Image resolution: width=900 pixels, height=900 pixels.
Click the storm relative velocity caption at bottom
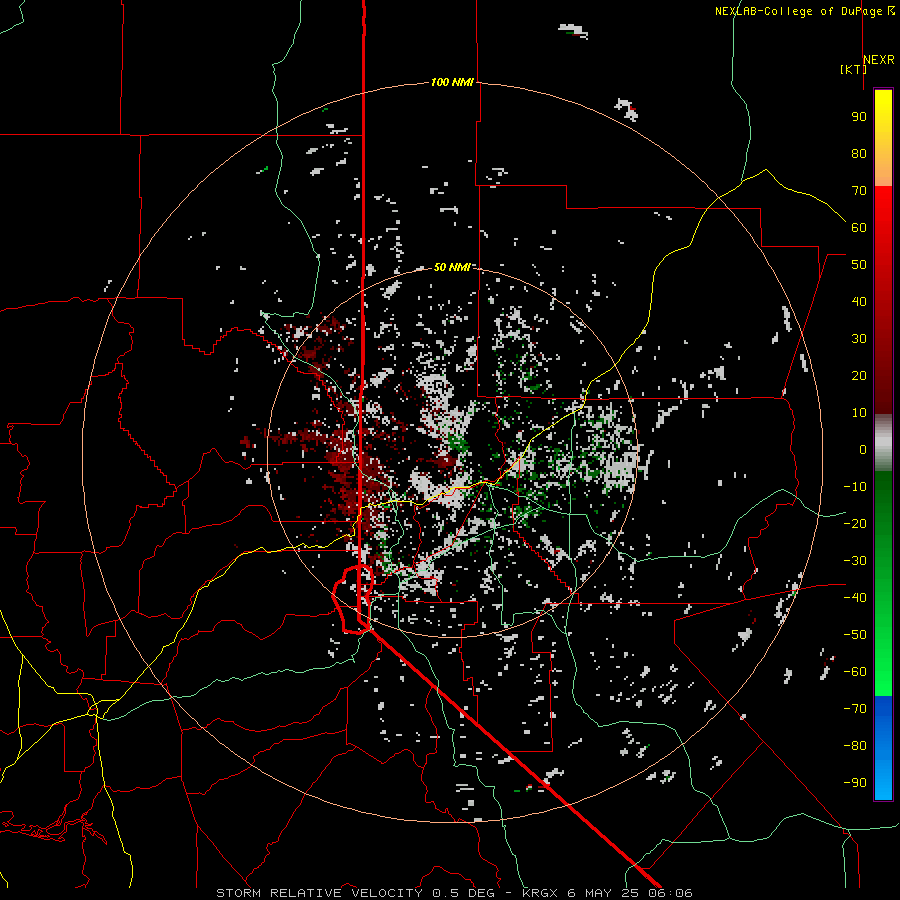click(x=454, y=893)
